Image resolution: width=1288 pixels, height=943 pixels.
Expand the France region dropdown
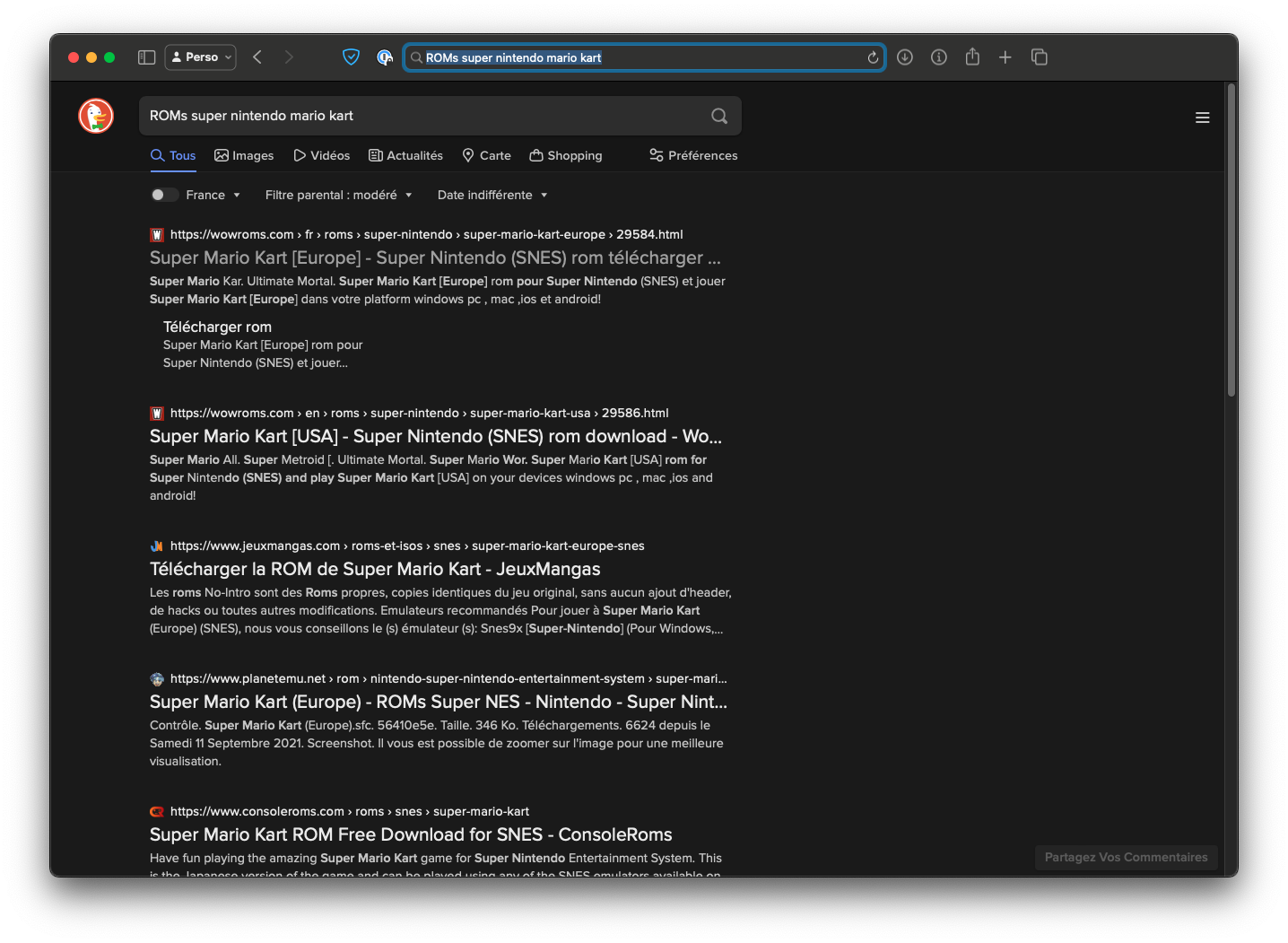click(213, 195)
